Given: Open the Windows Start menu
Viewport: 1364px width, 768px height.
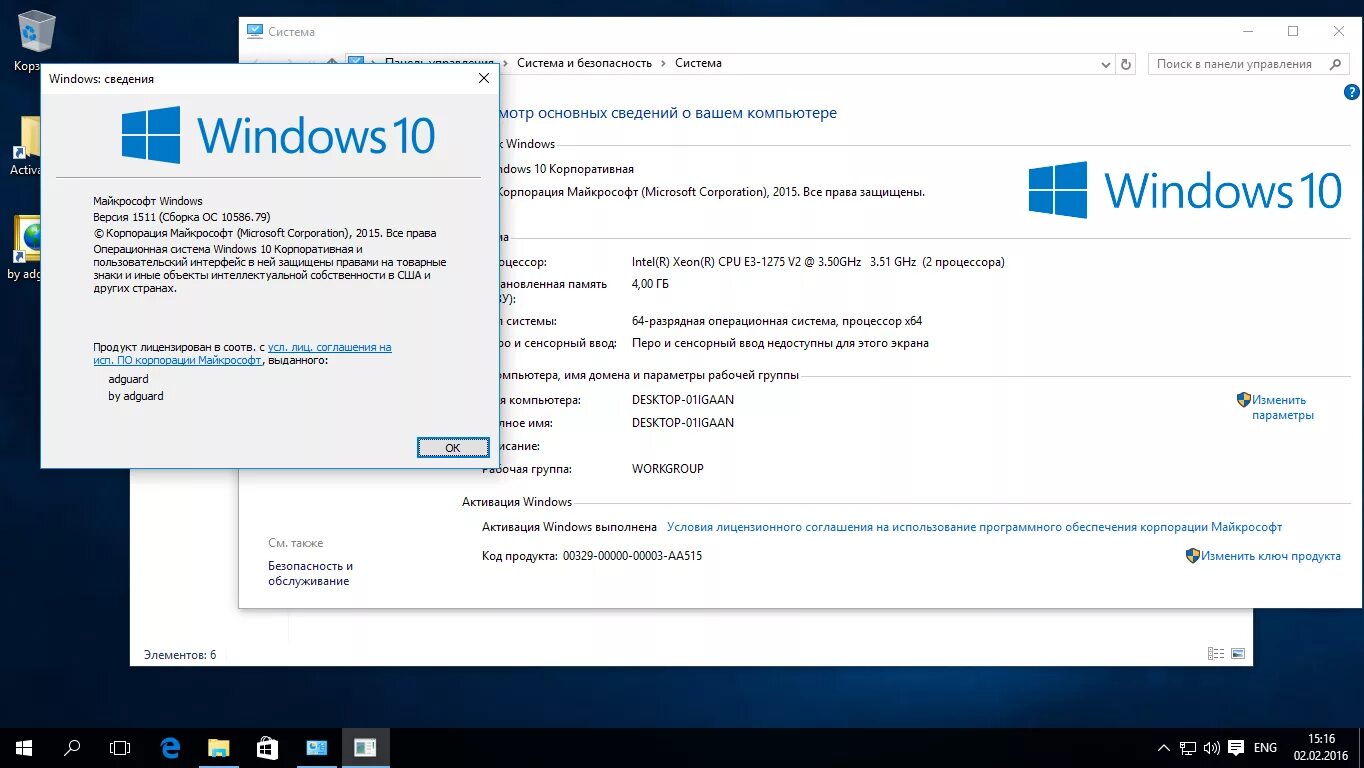Looking at the screenshot, I should click(x=24, y=747).
